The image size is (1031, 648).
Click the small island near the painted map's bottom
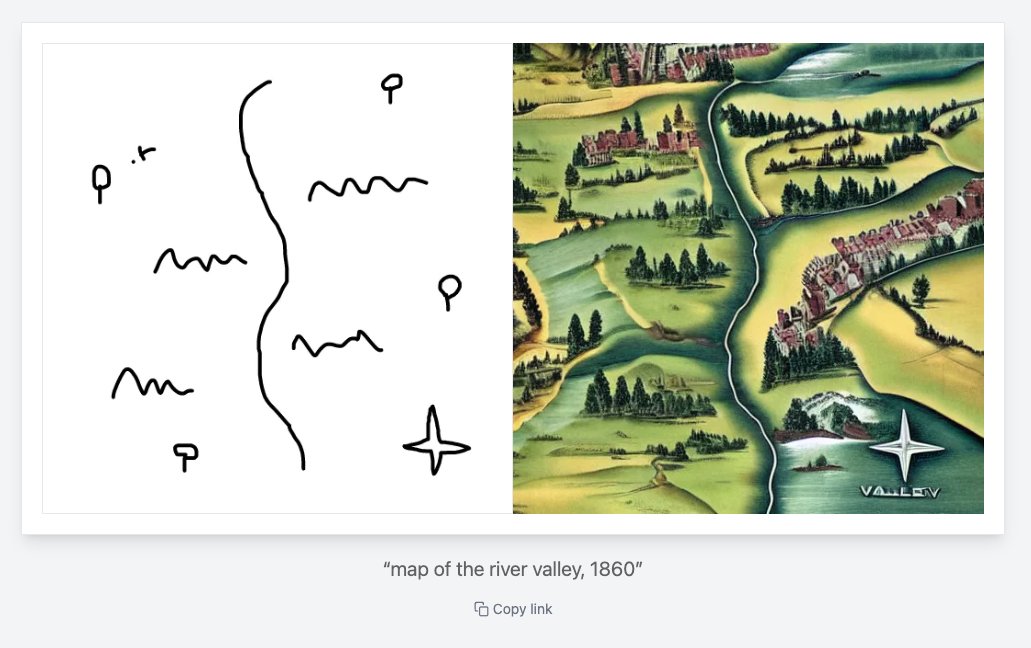821,463
